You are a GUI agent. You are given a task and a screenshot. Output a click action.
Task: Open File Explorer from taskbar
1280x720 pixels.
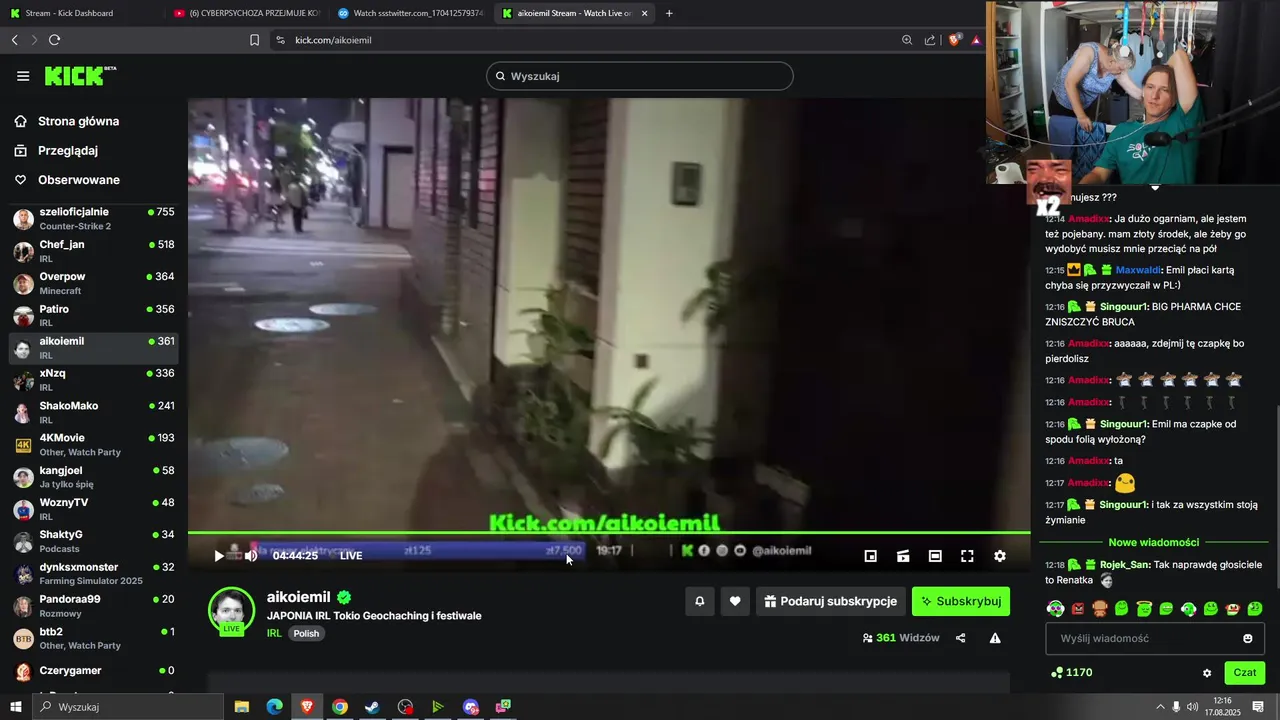[241, 707]
